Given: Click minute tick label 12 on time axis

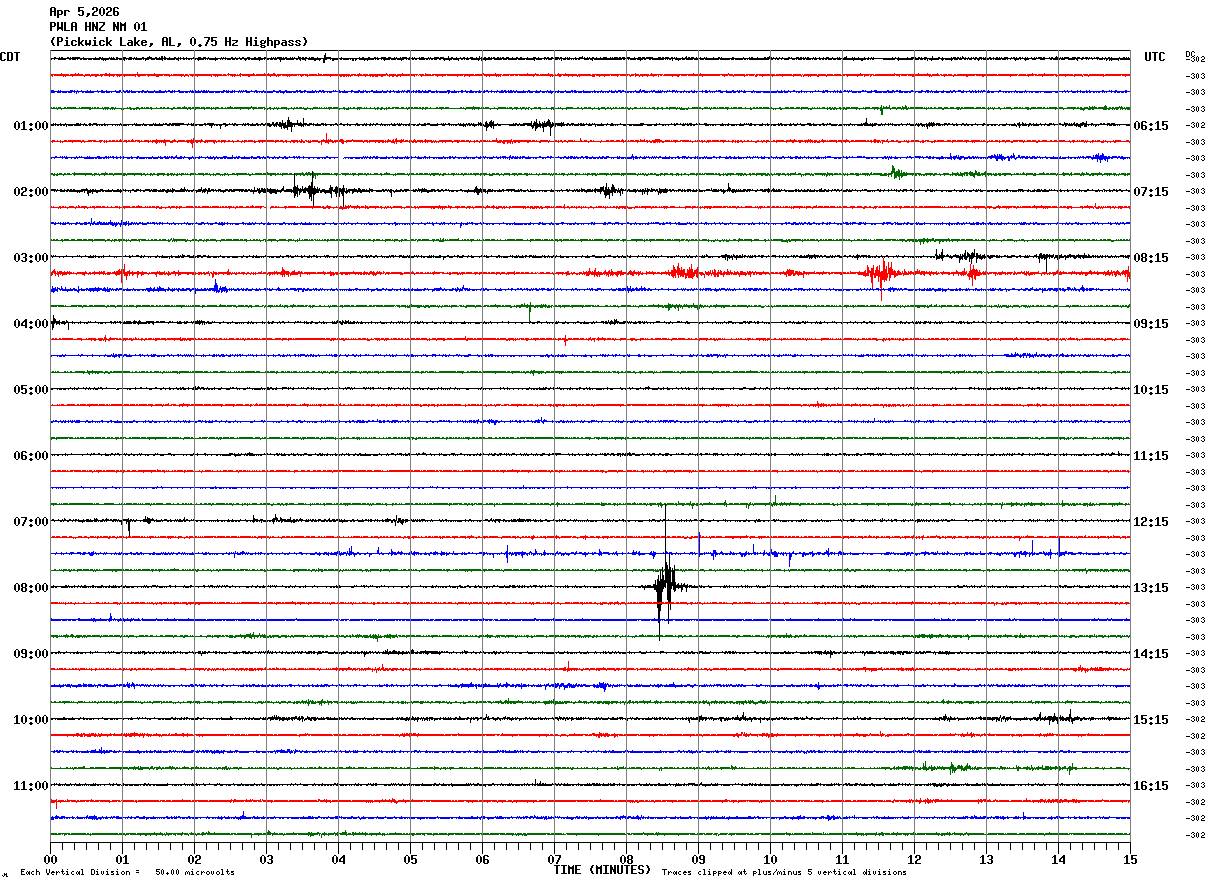Looking at the screenshot, I should click(x=914, y=859).
